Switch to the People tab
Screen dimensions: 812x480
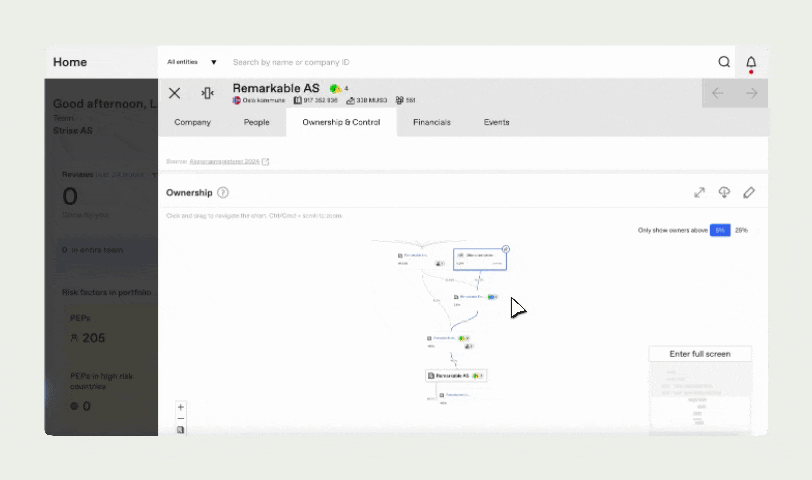(256, 122)
